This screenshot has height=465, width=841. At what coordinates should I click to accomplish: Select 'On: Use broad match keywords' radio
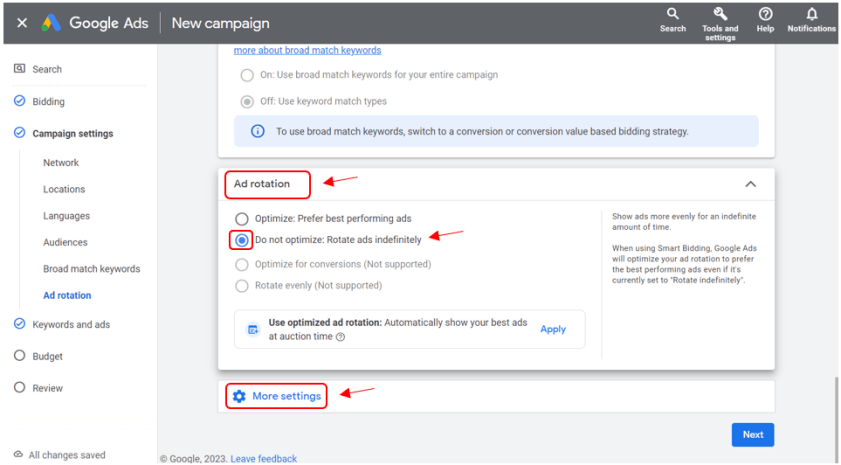click(x=247, y=75)
